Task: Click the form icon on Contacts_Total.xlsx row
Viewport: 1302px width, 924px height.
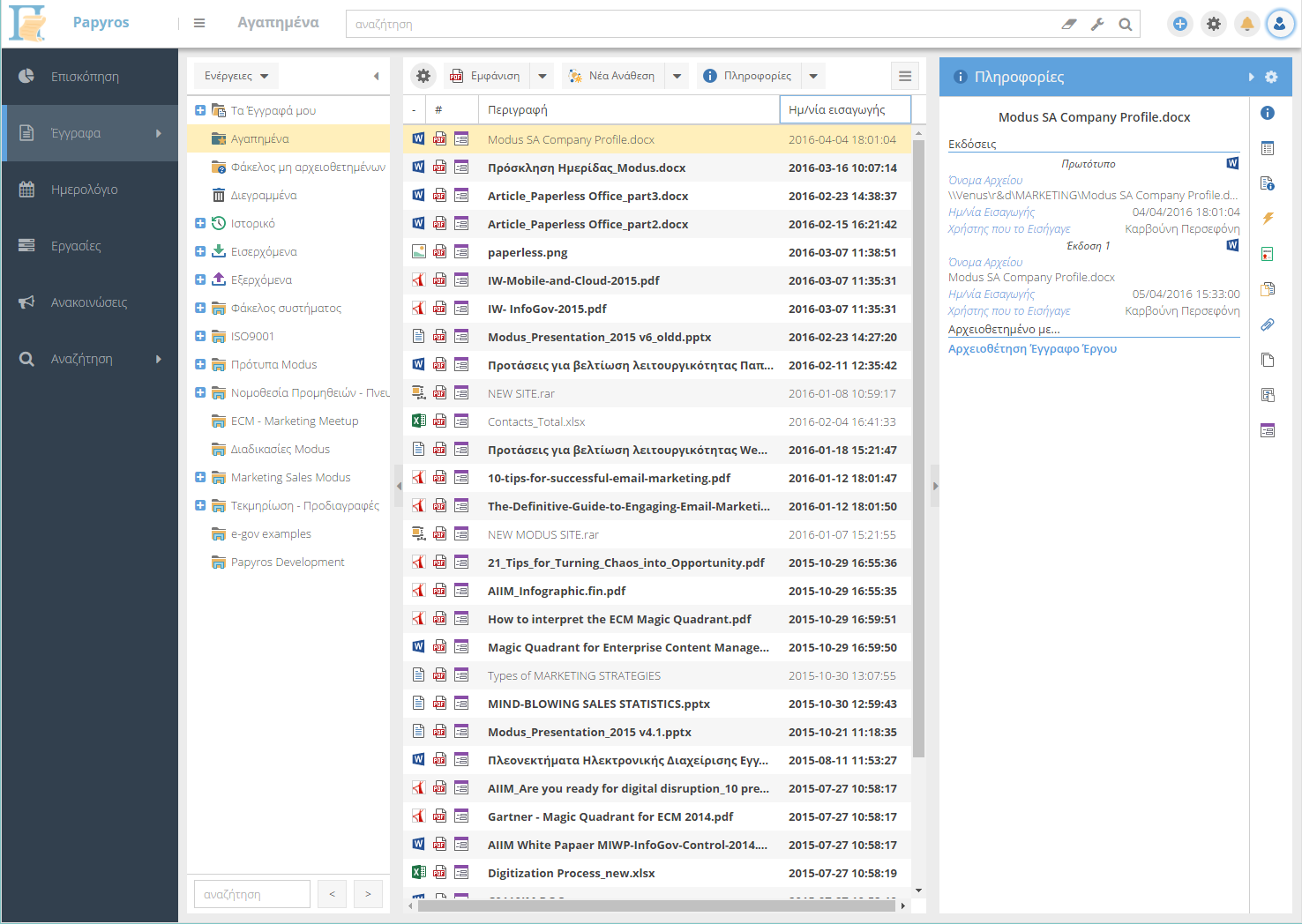Action: pyautogui.click(x=461, y=421)
